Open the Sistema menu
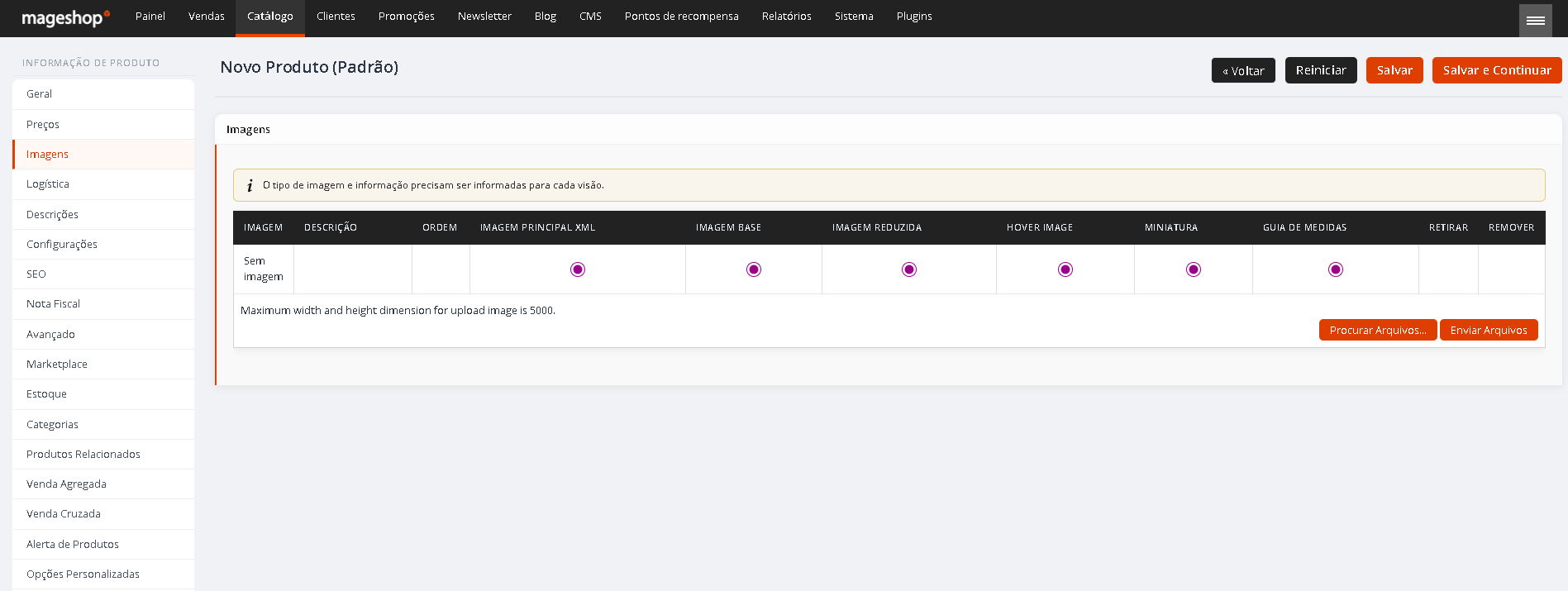Image resolution: width=1568 pixels, height=591 pixels. (854, 17)
